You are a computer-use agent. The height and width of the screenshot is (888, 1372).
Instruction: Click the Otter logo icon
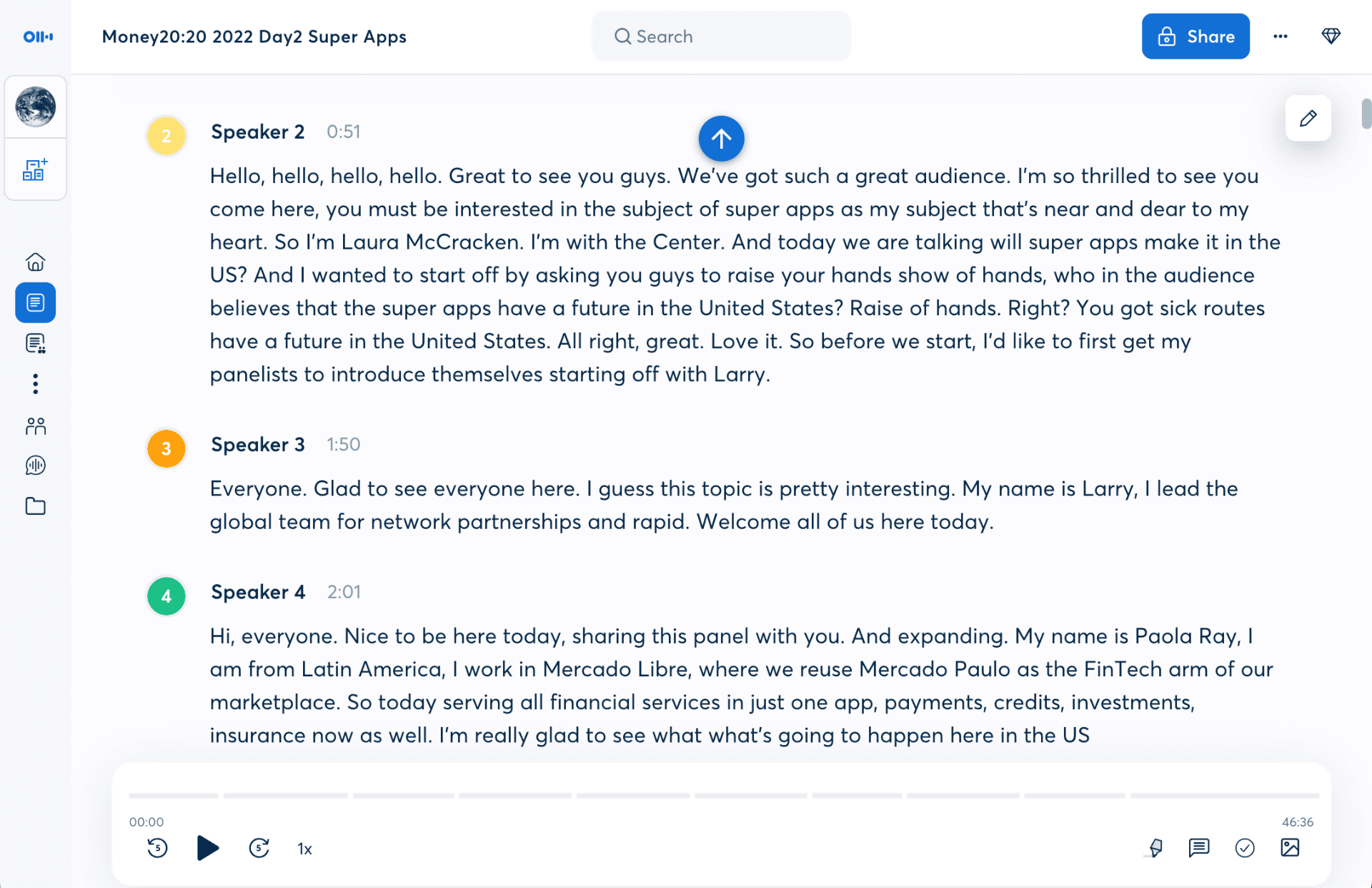[x=38, y=36]
